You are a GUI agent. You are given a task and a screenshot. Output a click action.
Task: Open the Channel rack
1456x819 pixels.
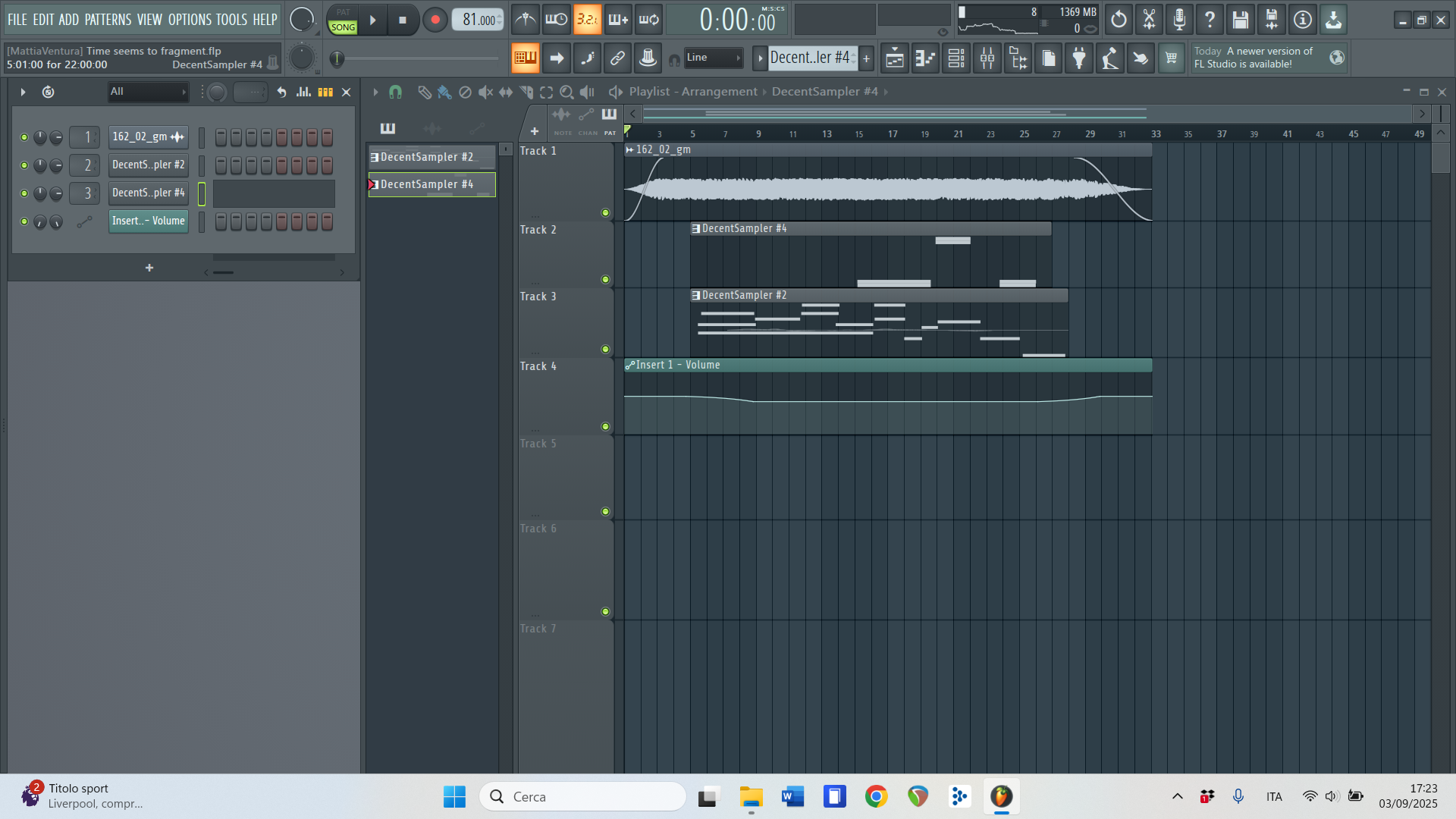(x=955, y=58)
